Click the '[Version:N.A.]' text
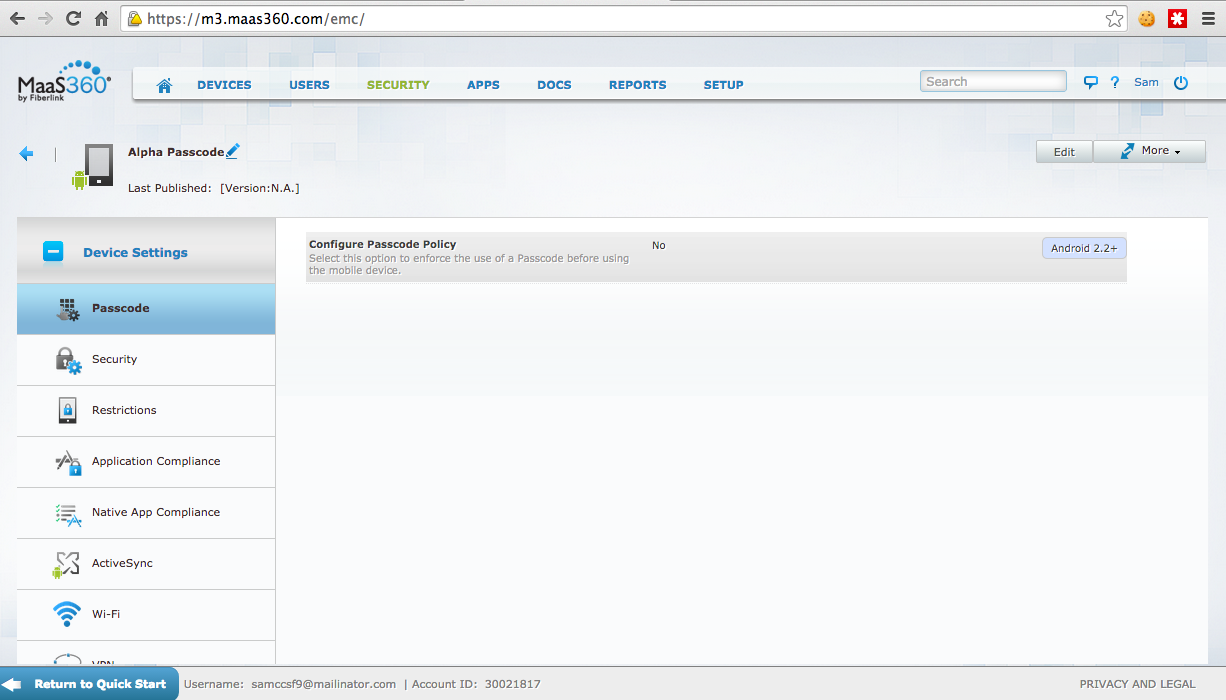 click(x=260, y=188)
